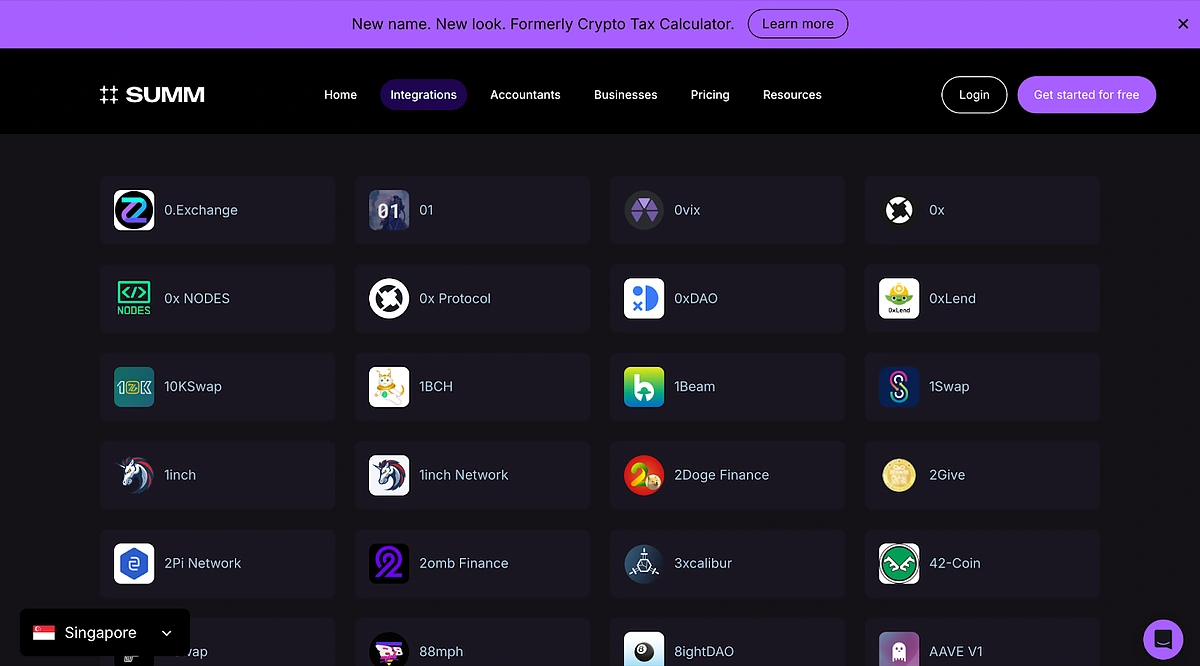The width and height of the screenshot is (1200, 666).
Task: Select the 0vix purple hexagon icon
Action: pyautogui.click(x=644, y=210)
